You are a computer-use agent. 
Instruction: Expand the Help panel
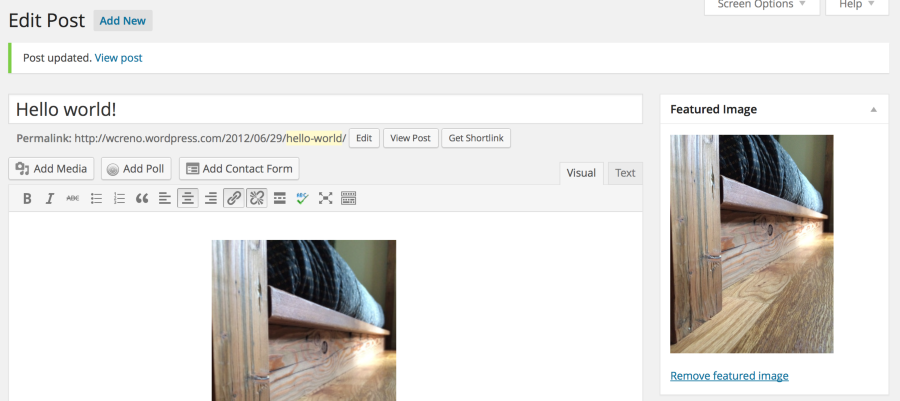(856, 5)
